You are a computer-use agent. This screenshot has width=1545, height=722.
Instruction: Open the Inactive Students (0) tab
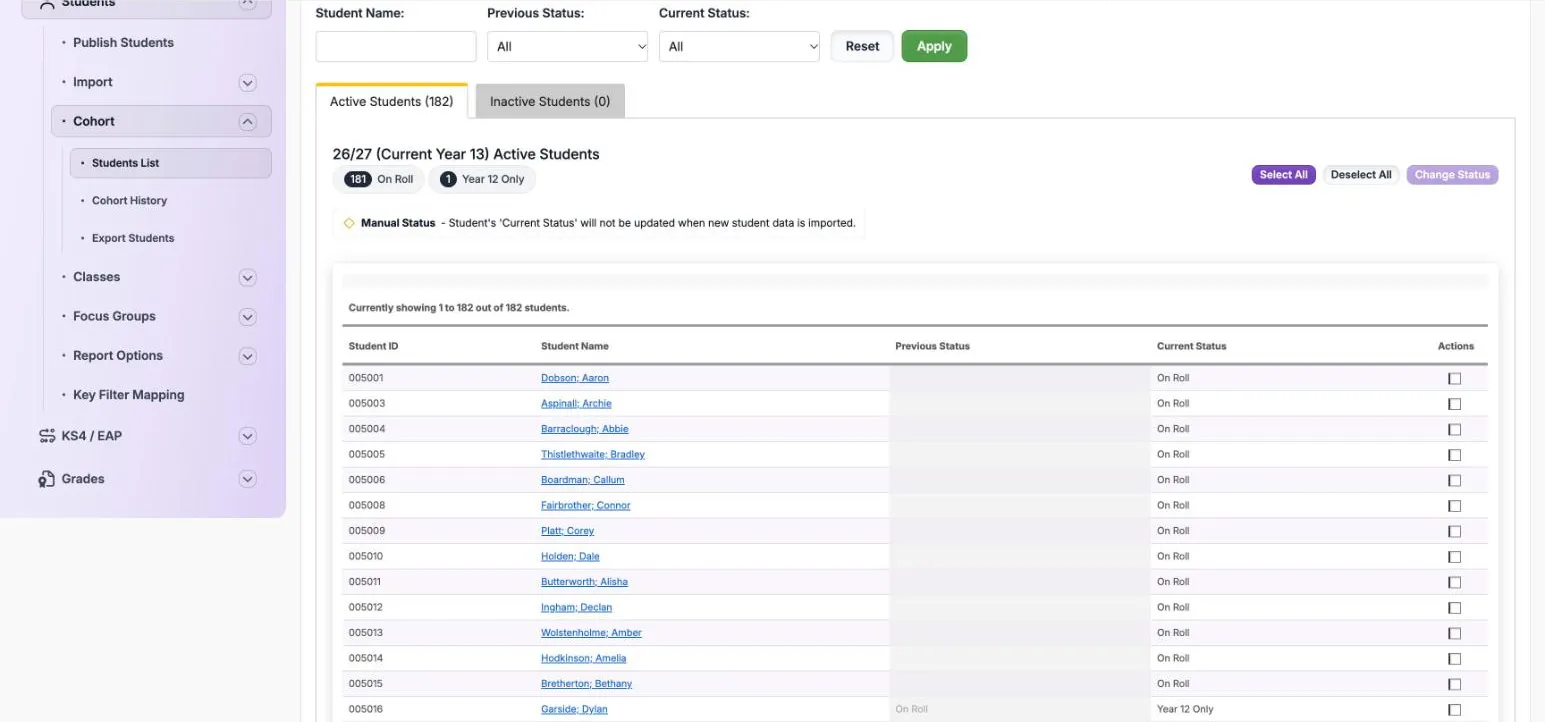[550, 101]
